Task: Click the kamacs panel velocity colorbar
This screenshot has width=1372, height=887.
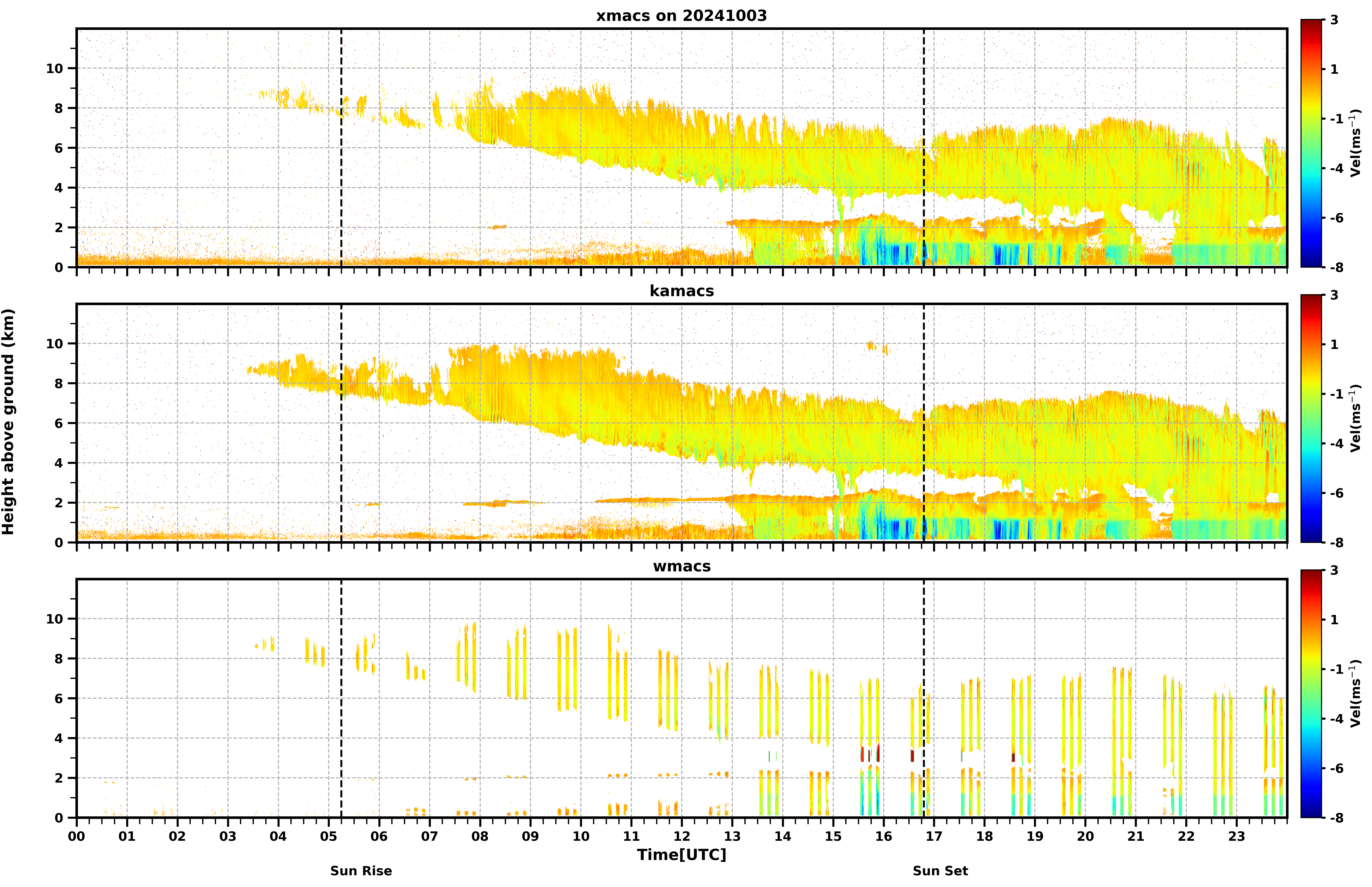Action: click(1311, 419)
